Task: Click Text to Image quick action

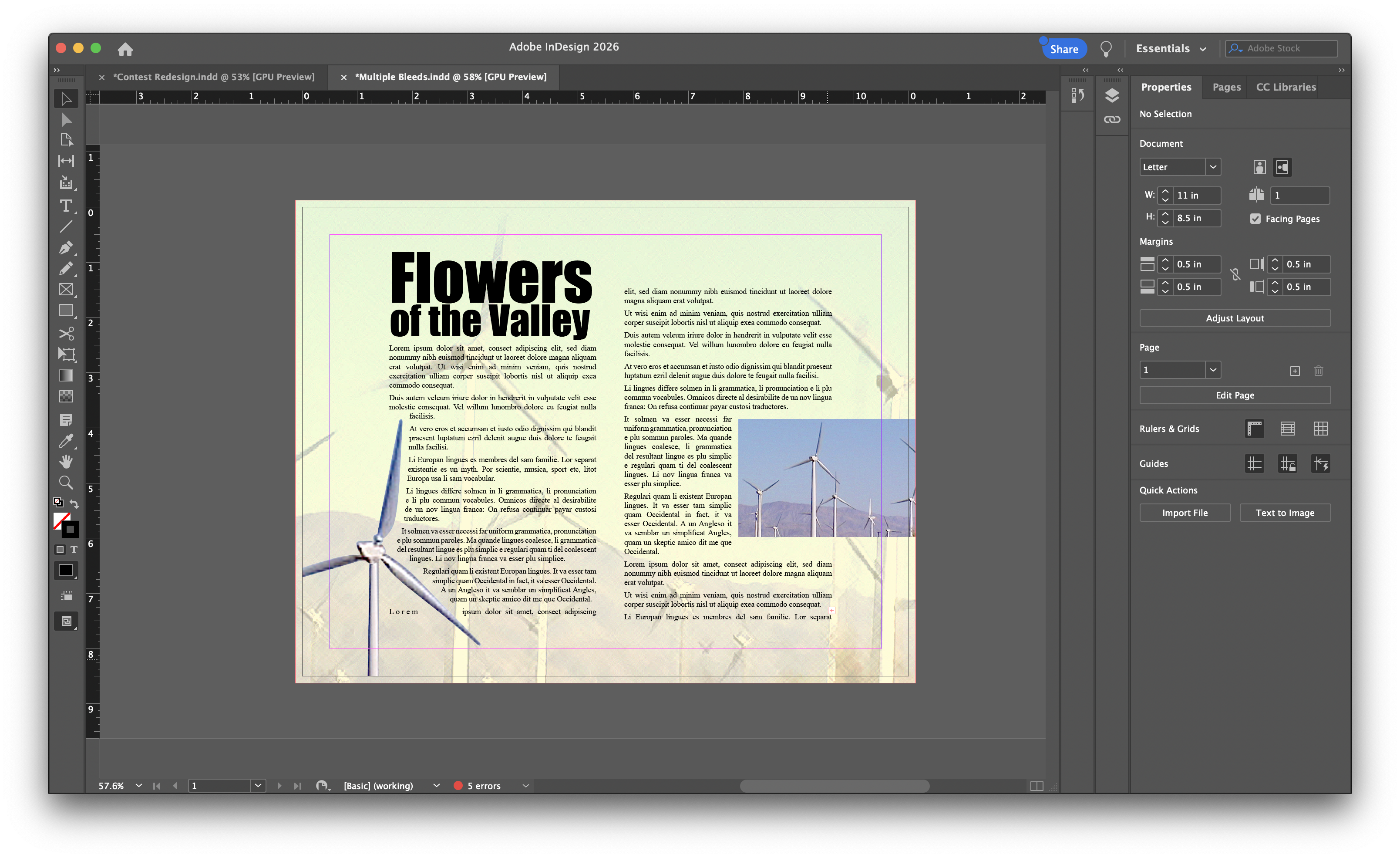Action: [1285, 513]
